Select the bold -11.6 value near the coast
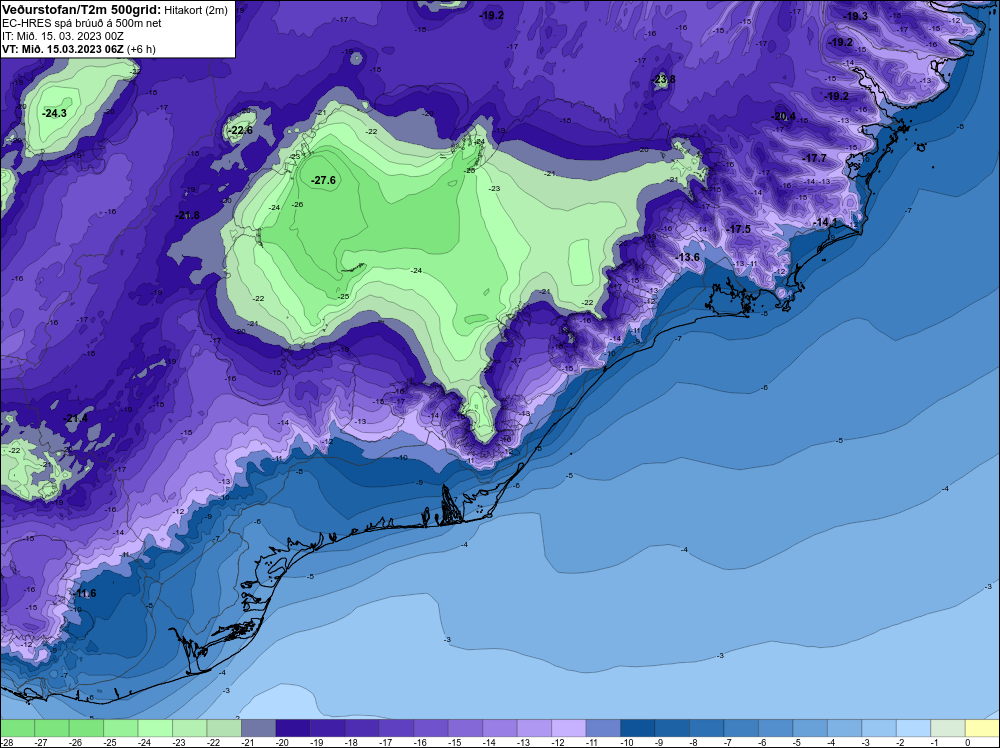 84,594
